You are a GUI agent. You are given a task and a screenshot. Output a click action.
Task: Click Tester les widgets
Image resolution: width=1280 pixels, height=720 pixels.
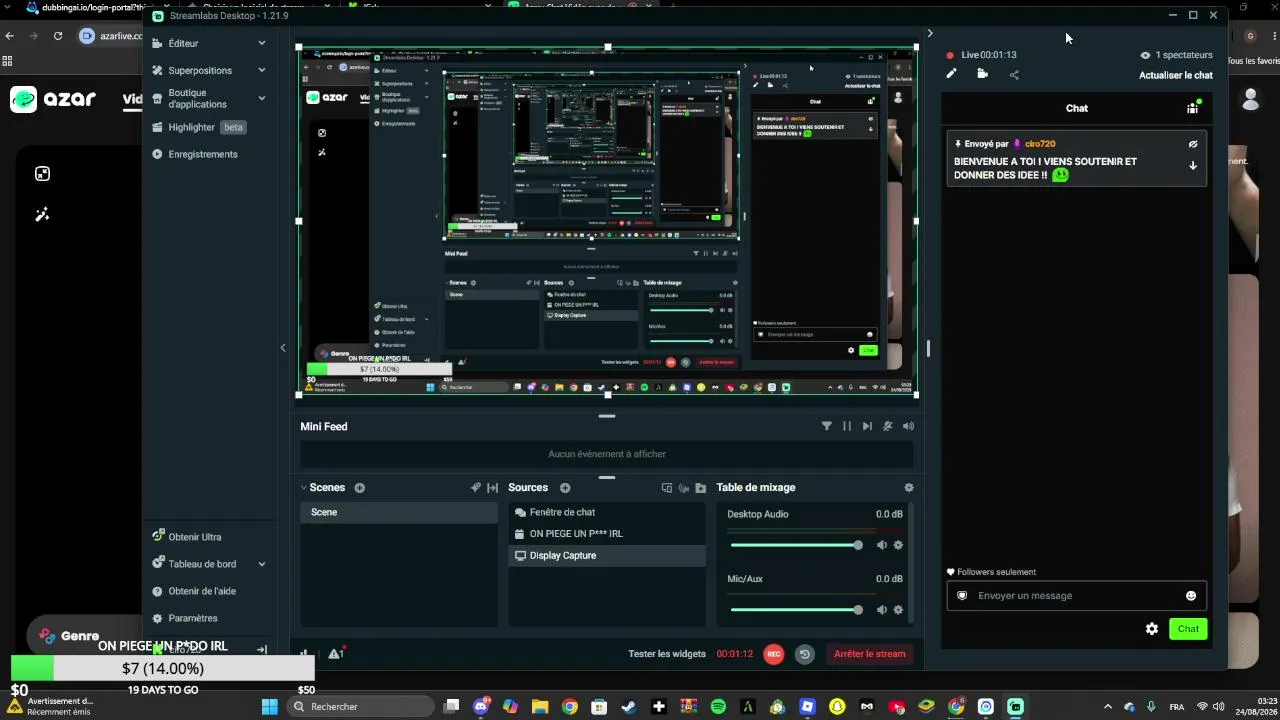coord(667,654)
